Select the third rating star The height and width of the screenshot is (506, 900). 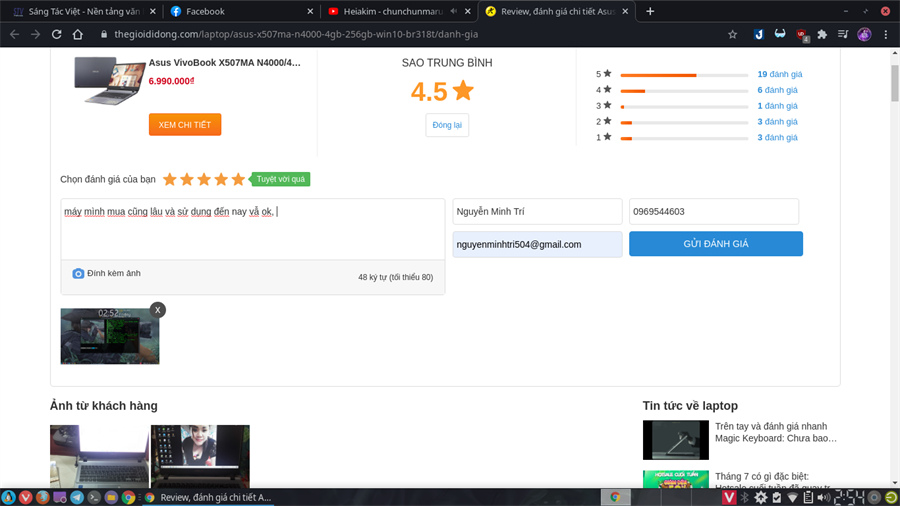pos(204,180)
